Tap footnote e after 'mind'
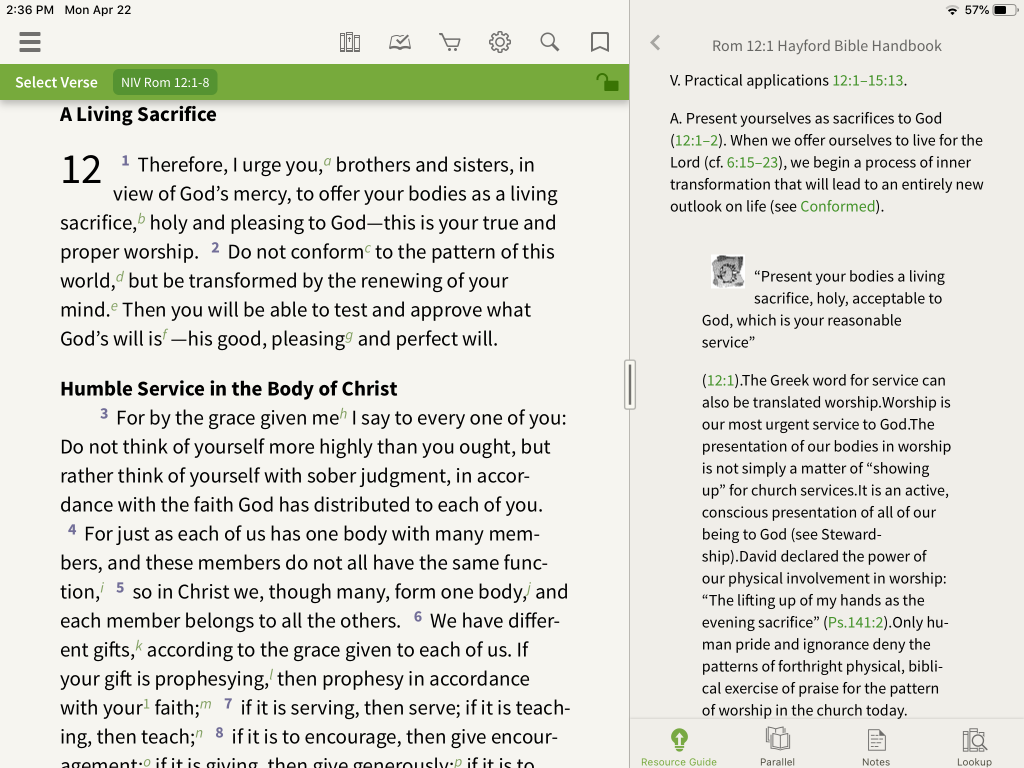The height and width of the screenshot is (768, 1024). point(114,306)
